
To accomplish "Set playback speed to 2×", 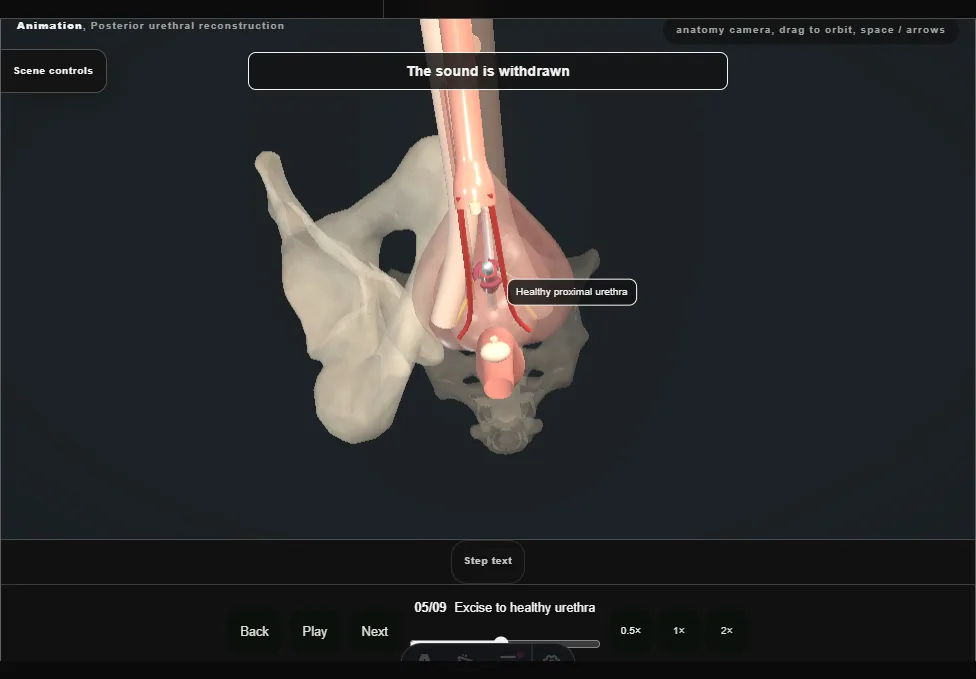I will (726, 631).
